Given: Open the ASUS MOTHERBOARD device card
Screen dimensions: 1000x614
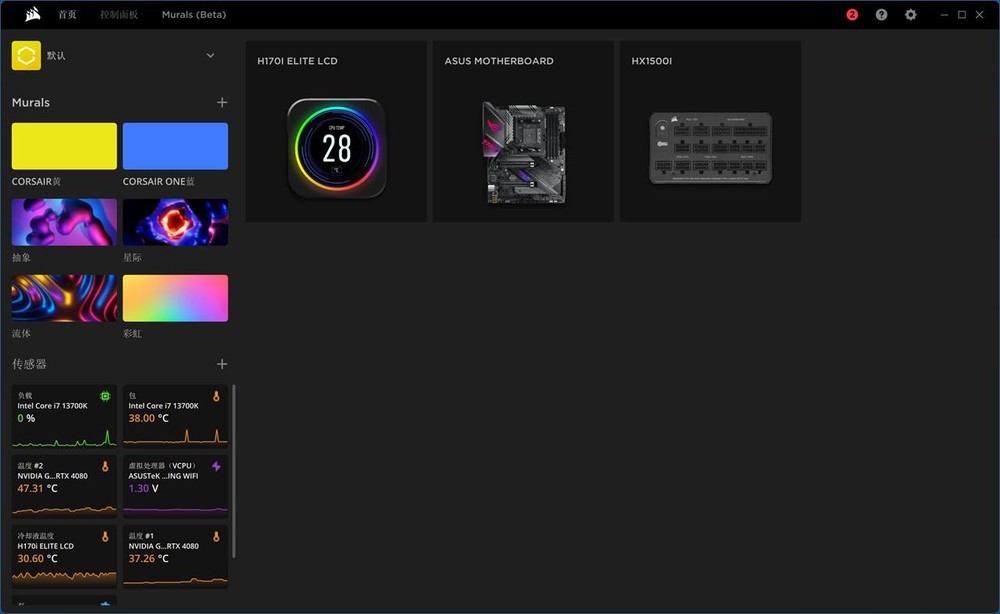Looking at the screenshot, I should [x=524, y=132].
